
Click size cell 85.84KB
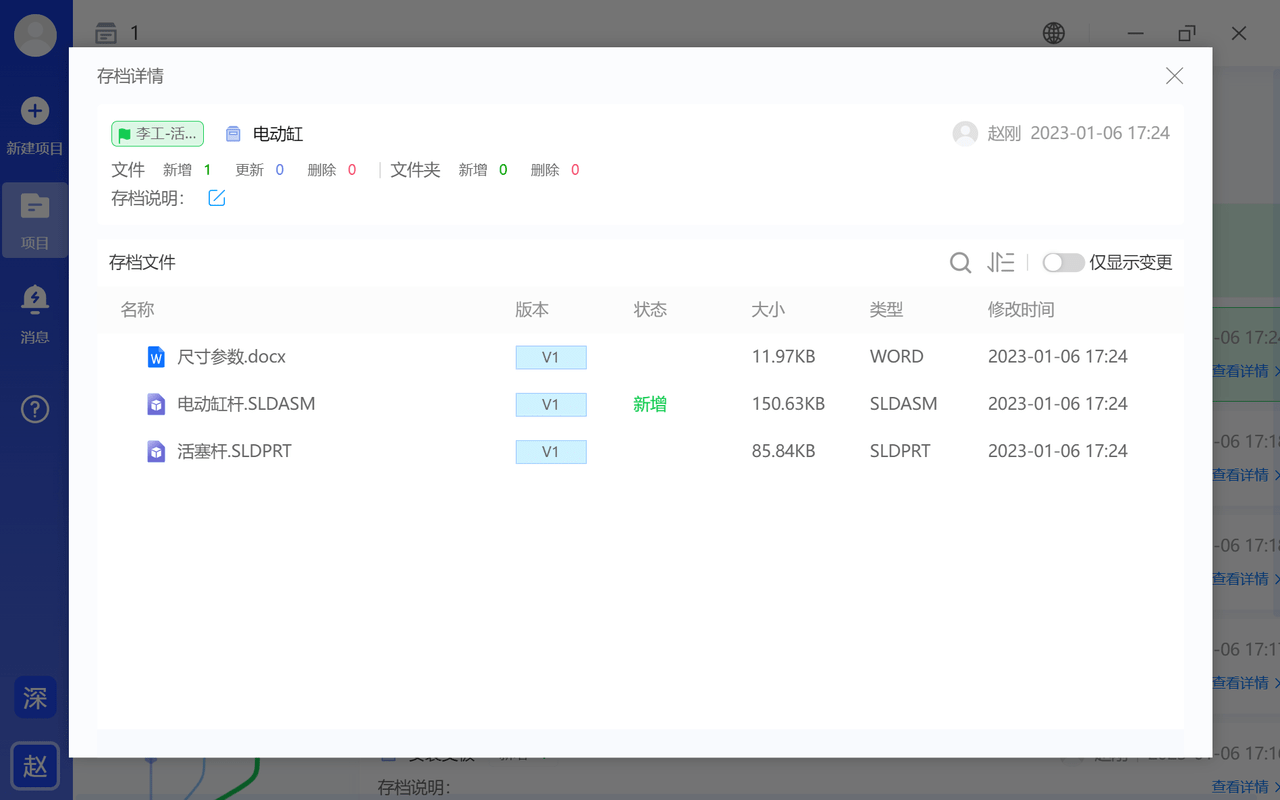(783, 451)
